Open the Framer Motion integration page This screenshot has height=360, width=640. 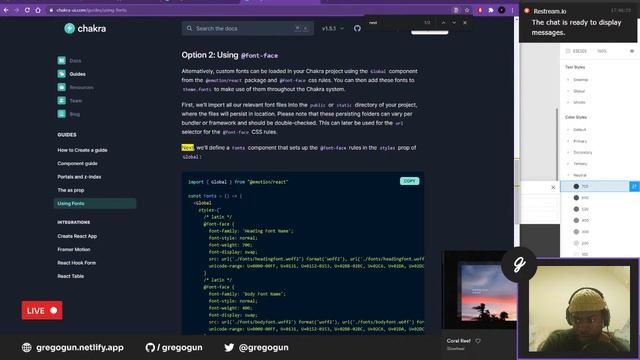click(74, 249)
